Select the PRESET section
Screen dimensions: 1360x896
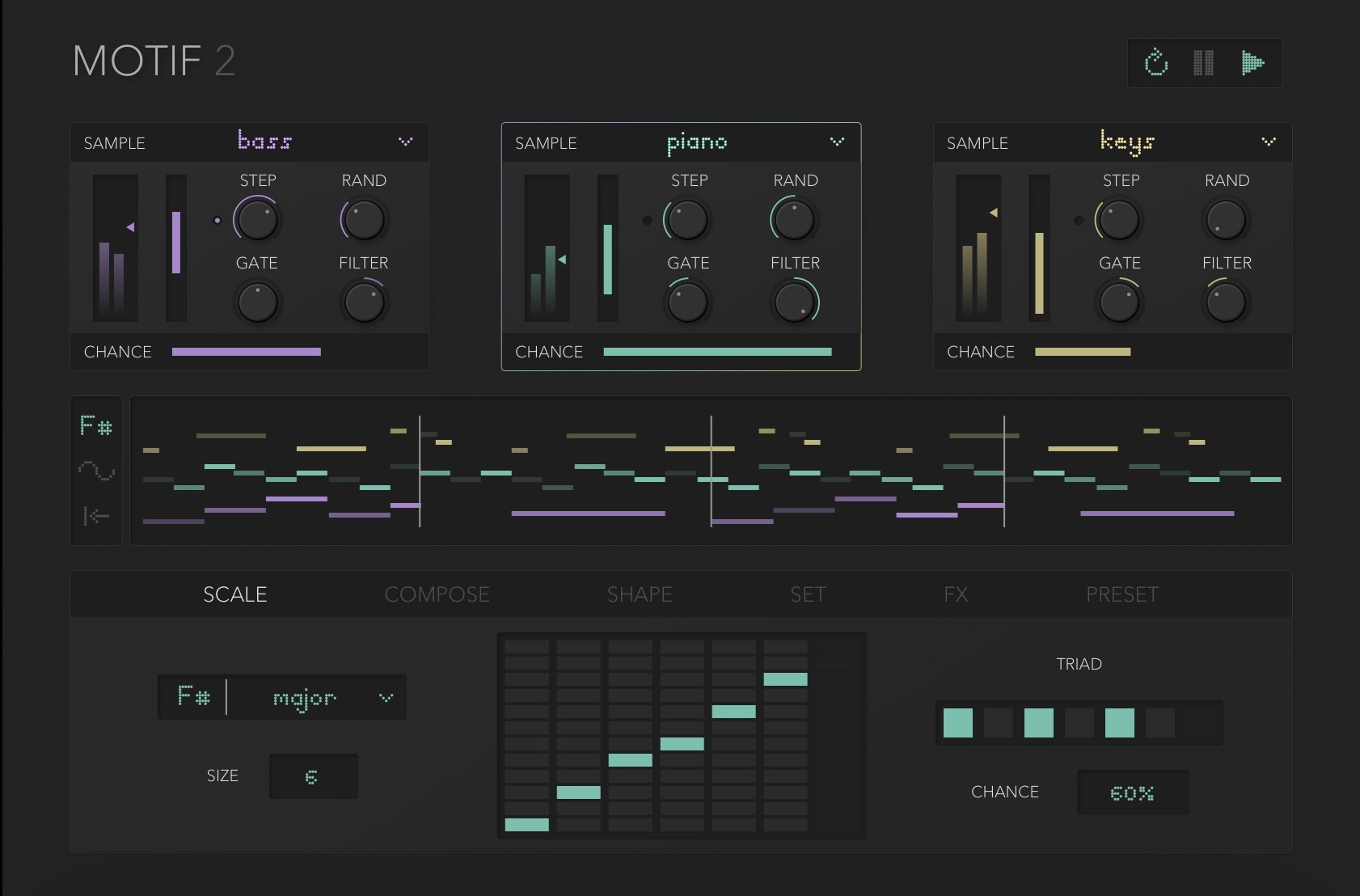[1122, 594]
